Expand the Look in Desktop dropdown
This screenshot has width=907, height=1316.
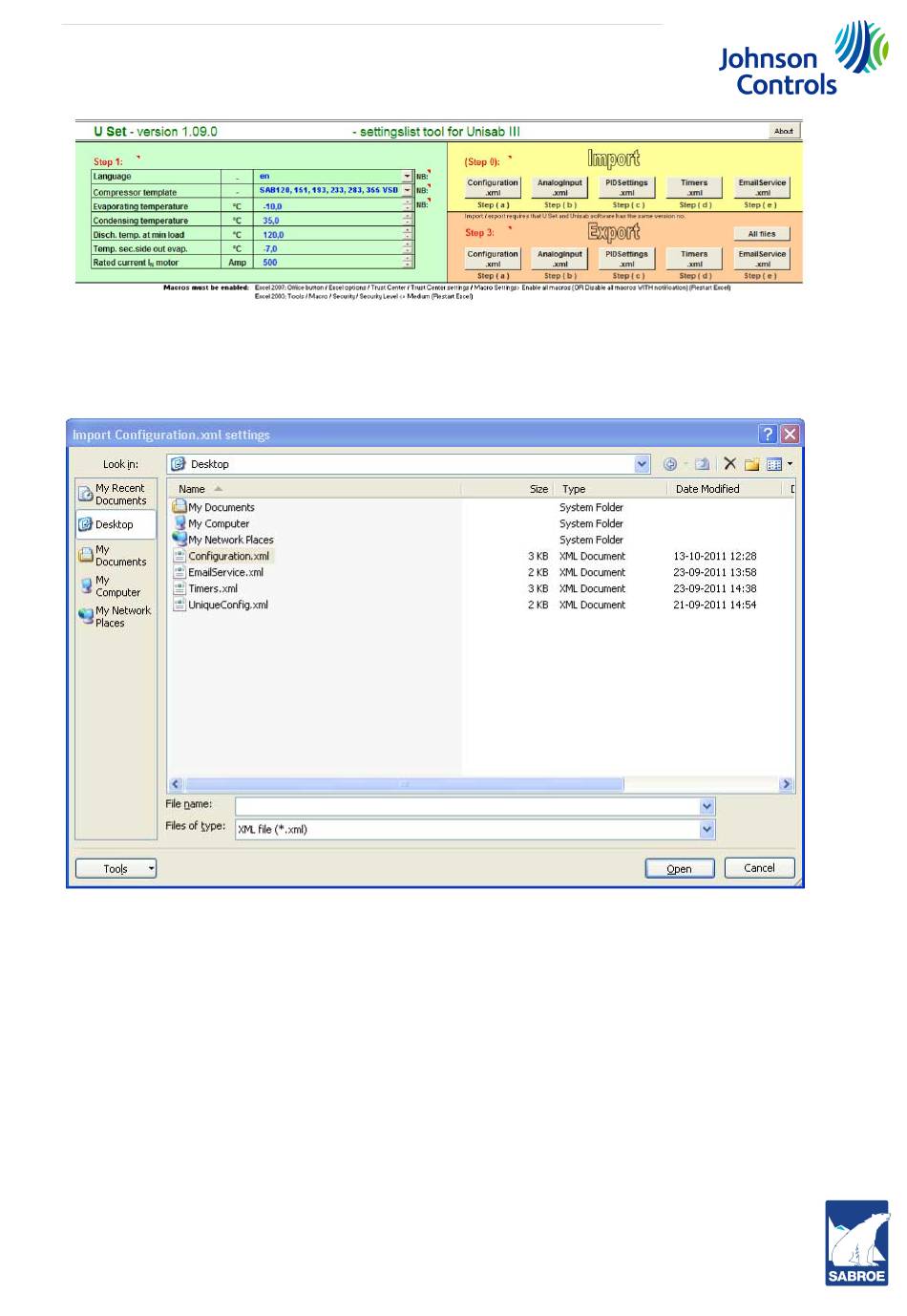643,464
